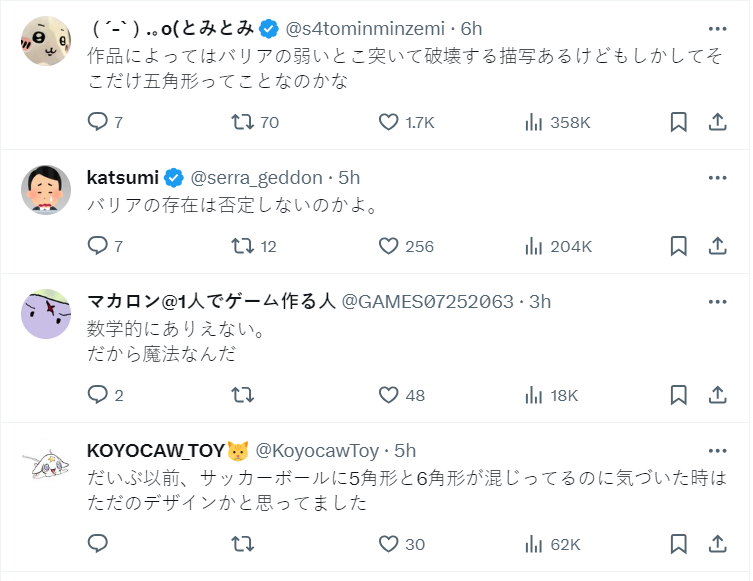Viewport: 753px width, 581px height.
Task: Bookmark the マカロン tweet
Action: 677,395
